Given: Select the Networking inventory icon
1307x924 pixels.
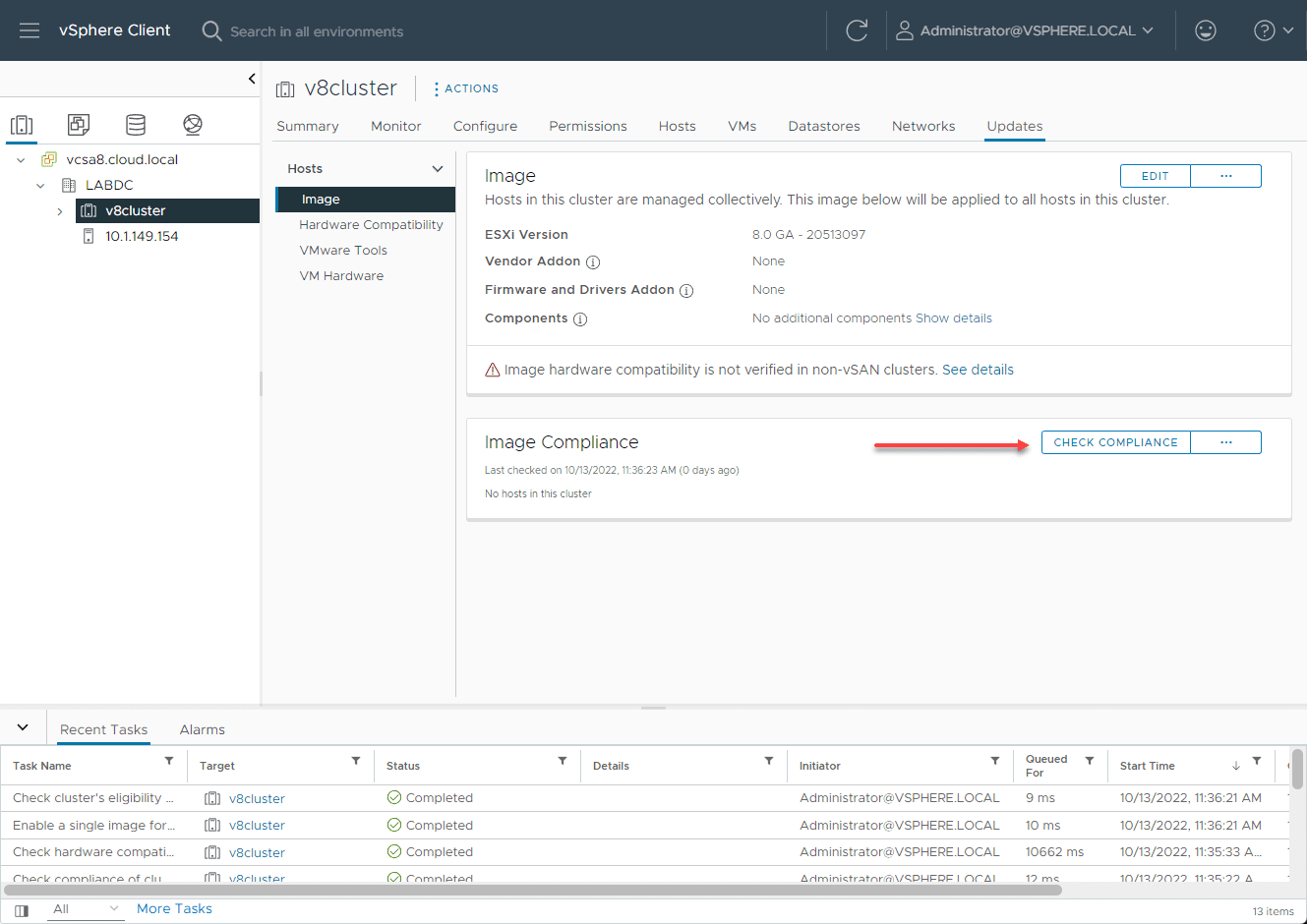Looking at the screenshot, I should pyautogui.click(x=193, y=125).
